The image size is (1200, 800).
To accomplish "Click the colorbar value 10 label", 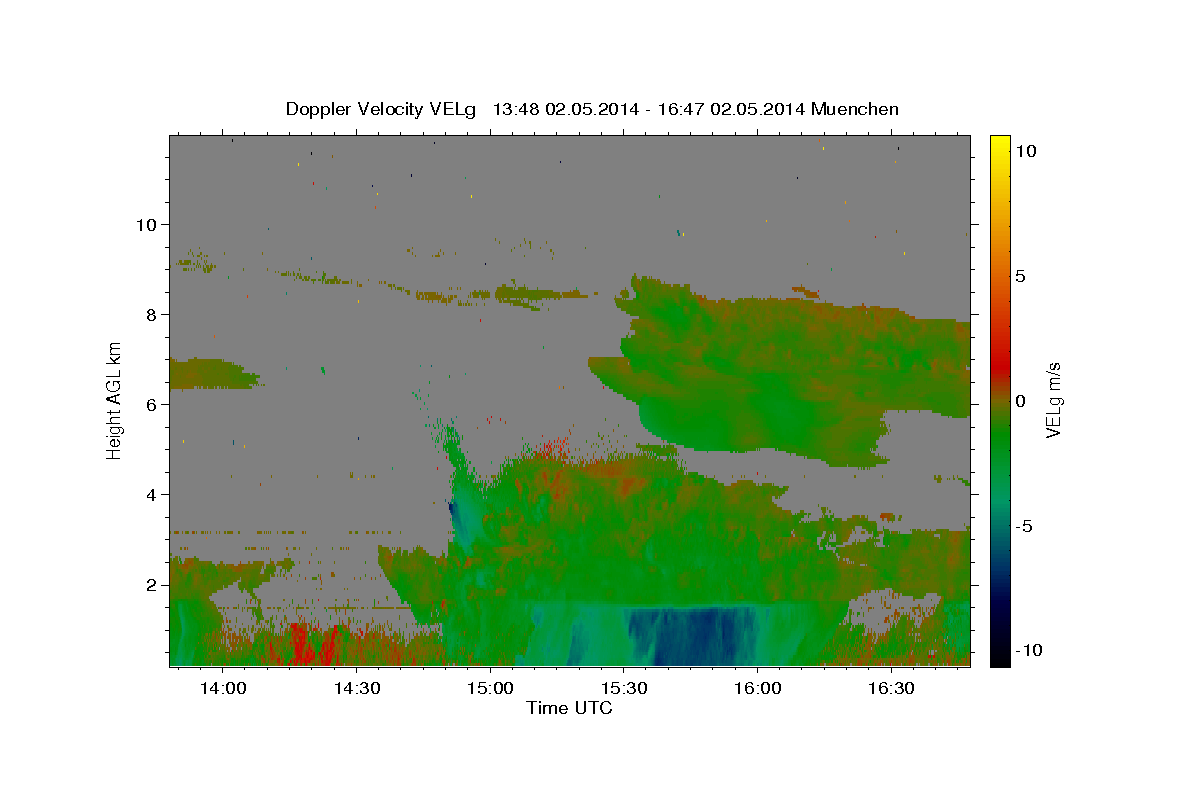I will coord(1026,151).
